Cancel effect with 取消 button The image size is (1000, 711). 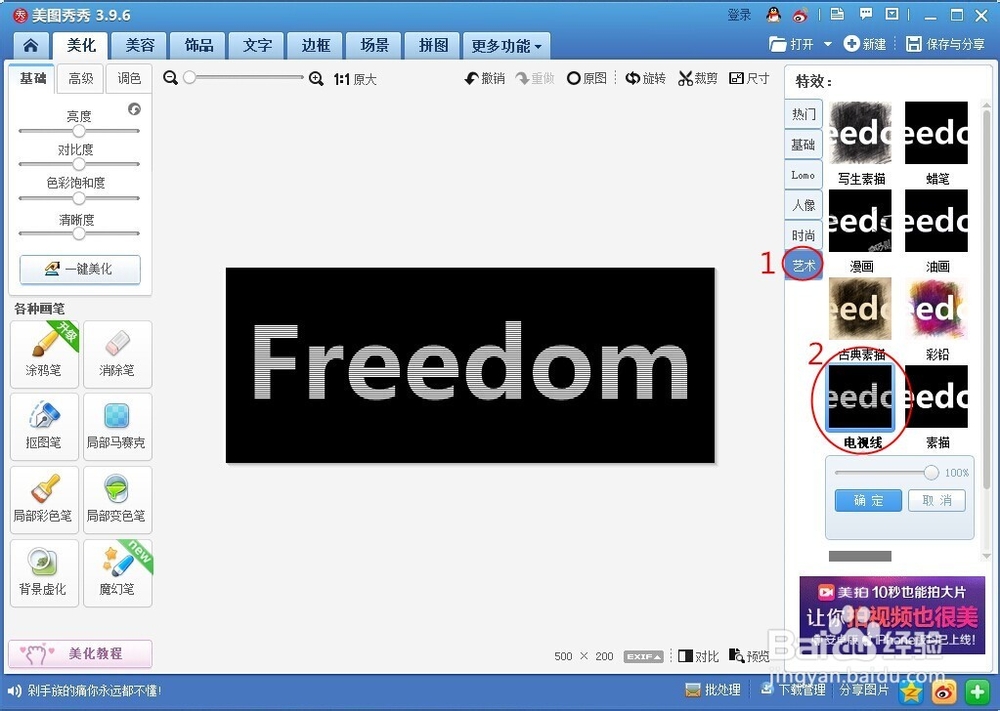click(x=937, y=501)
